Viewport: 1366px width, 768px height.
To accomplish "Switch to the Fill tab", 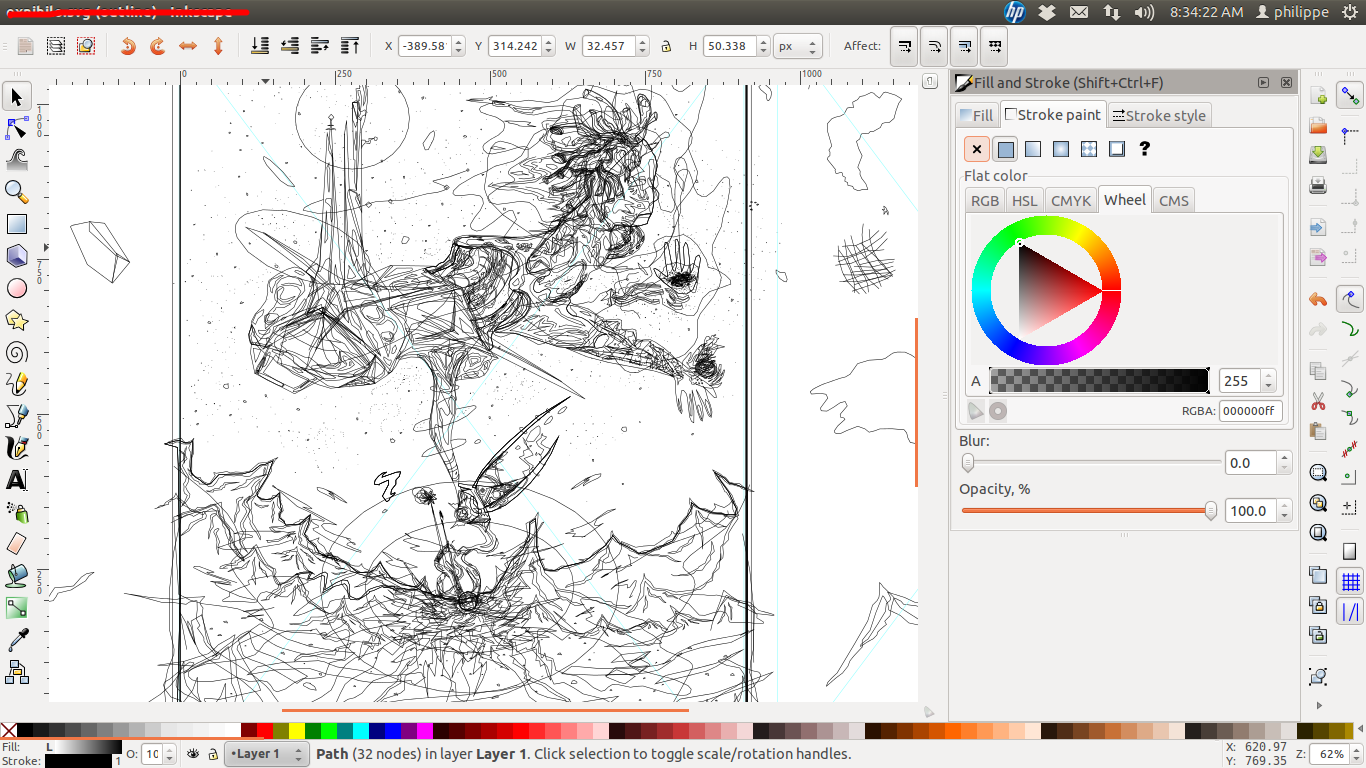I will (976, 115).
